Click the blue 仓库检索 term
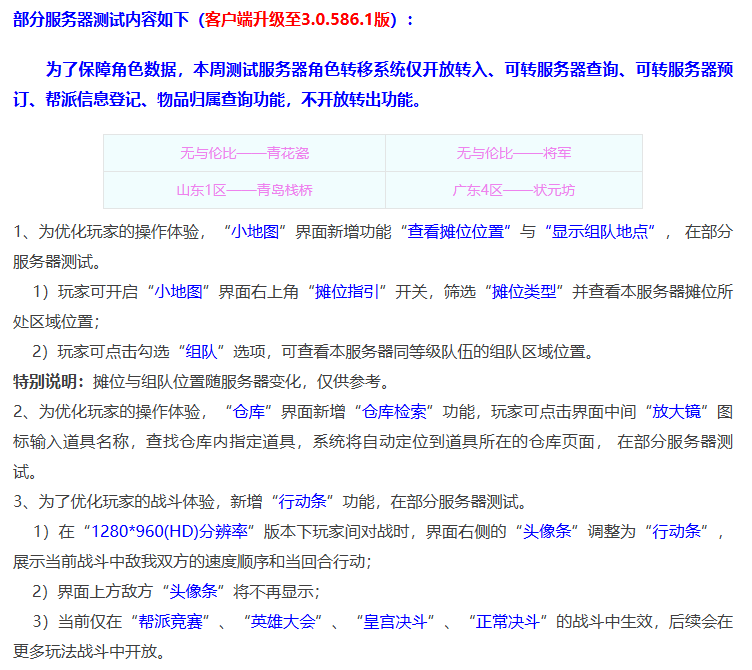Screen dimensions: 752x670 click(393, 412)
